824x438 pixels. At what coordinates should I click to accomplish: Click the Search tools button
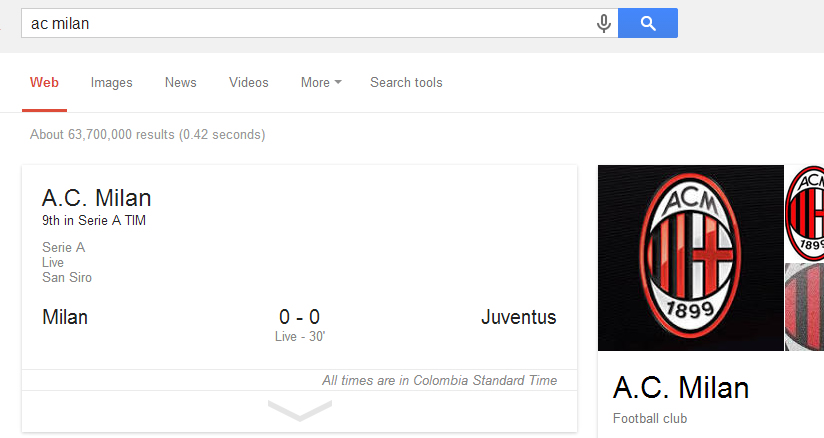[x=406, y=83]
